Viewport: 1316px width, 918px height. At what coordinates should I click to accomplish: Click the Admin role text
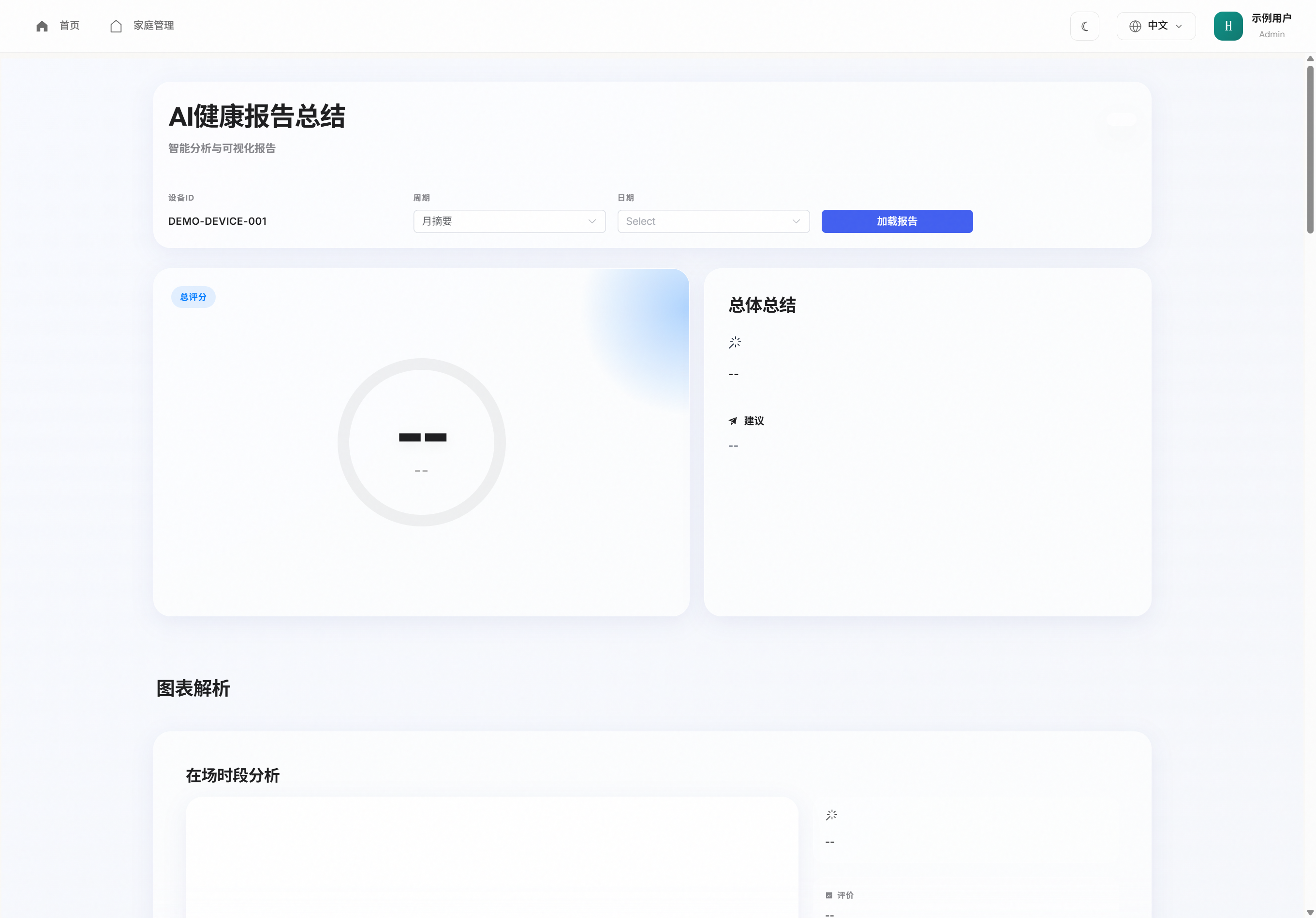1272,34
